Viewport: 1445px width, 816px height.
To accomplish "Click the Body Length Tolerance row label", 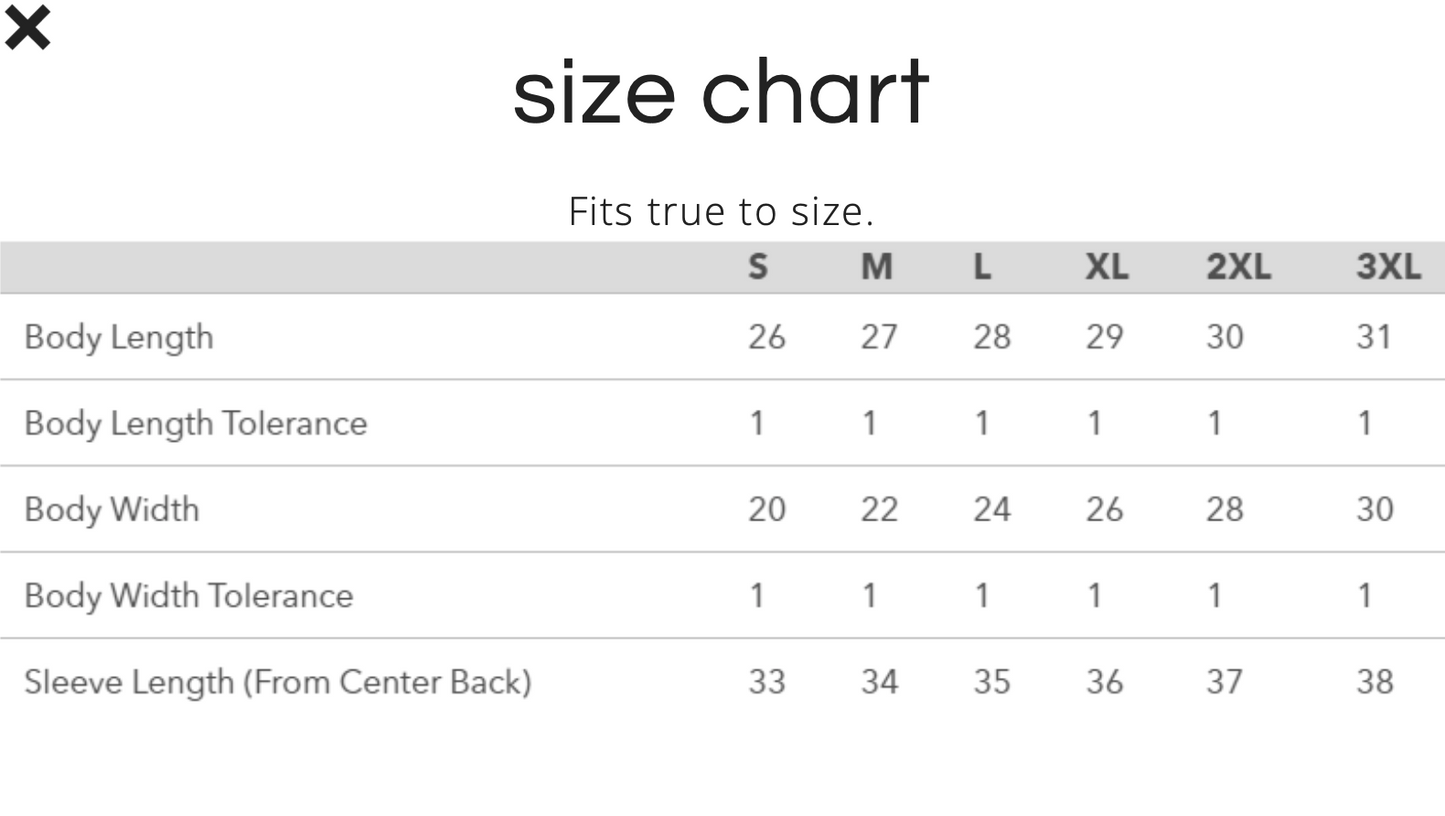I will point(196,423).
